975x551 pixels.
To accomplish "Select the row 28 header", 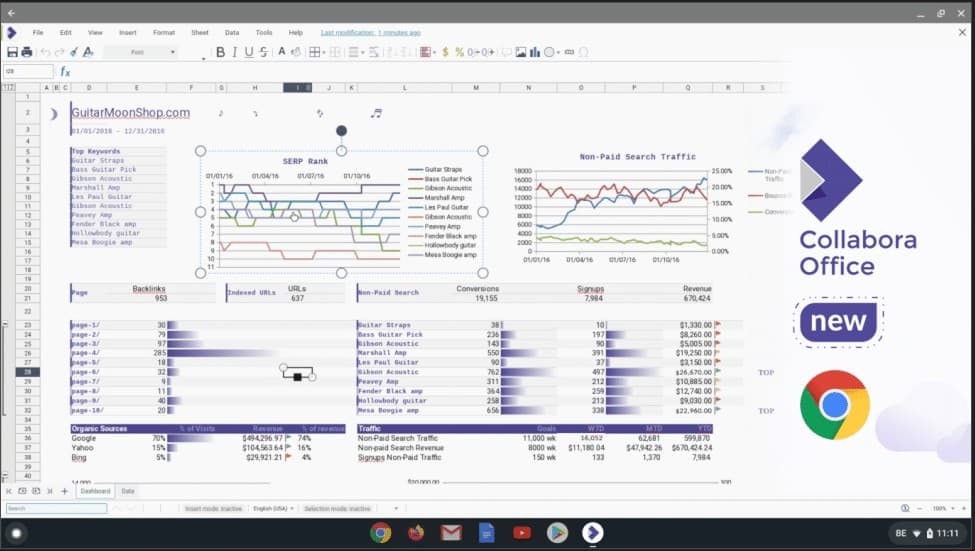I will click(27, 372).
